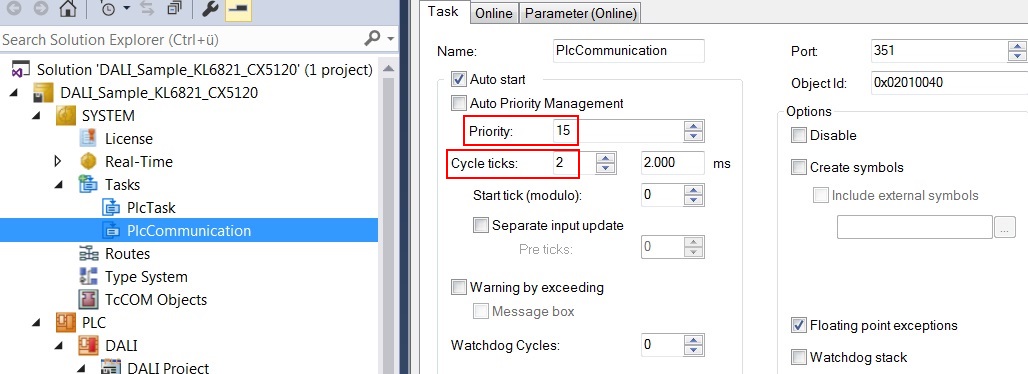Toggle Floating point exceptions checkbox

coord(799,325)
